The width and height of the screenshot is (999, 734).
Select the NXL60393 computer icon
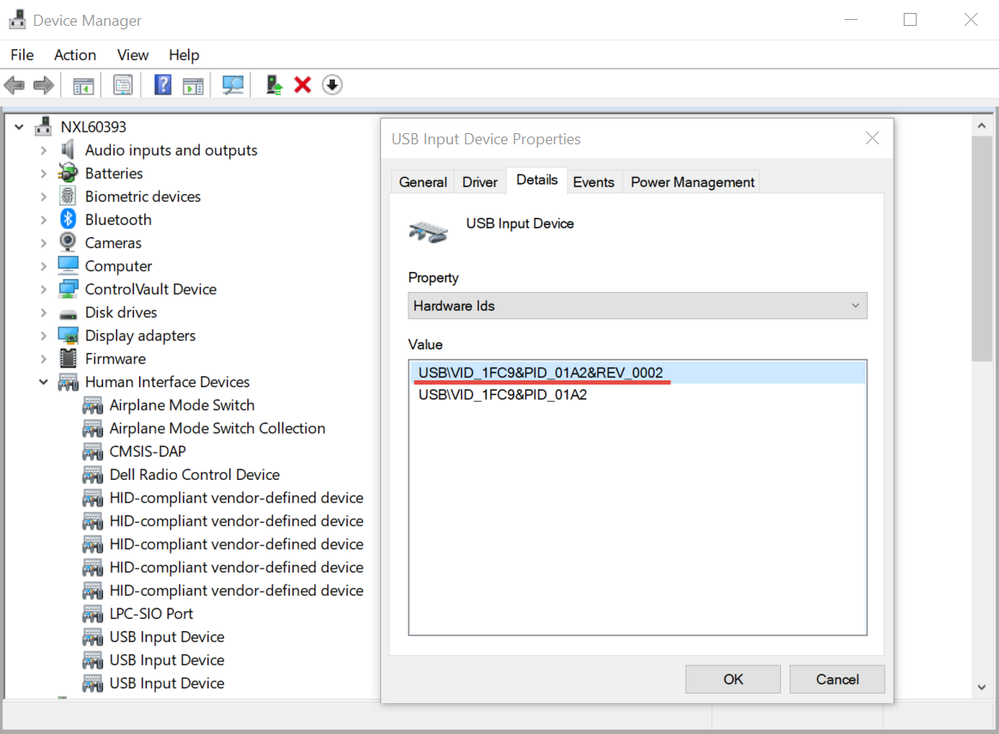43,126
